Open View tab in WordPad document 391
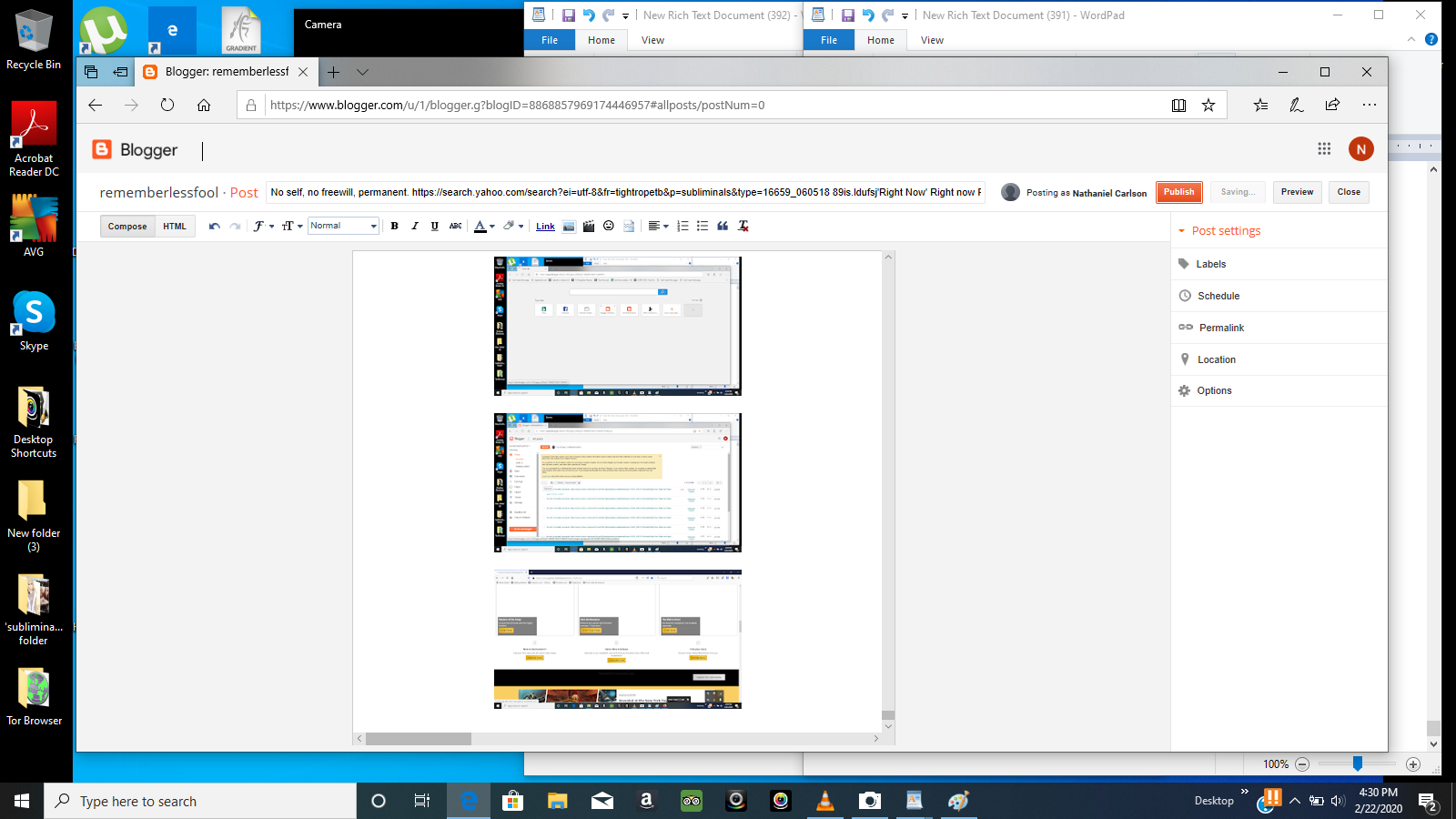Viewport: 1456px width, 819px height. tap(932, 40)
